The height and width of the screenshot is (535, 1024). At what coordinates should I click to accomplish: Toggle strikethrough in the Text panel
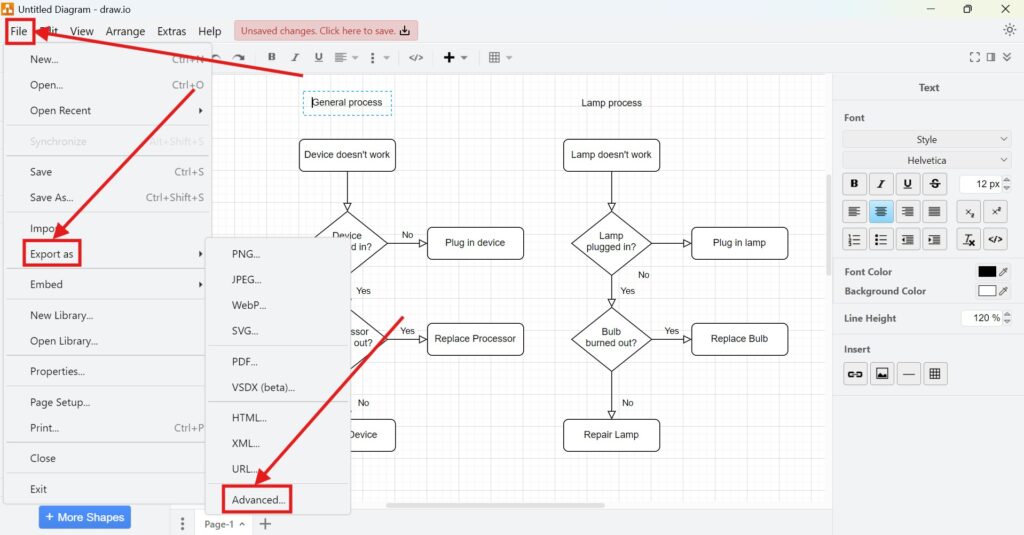[934, 184]
